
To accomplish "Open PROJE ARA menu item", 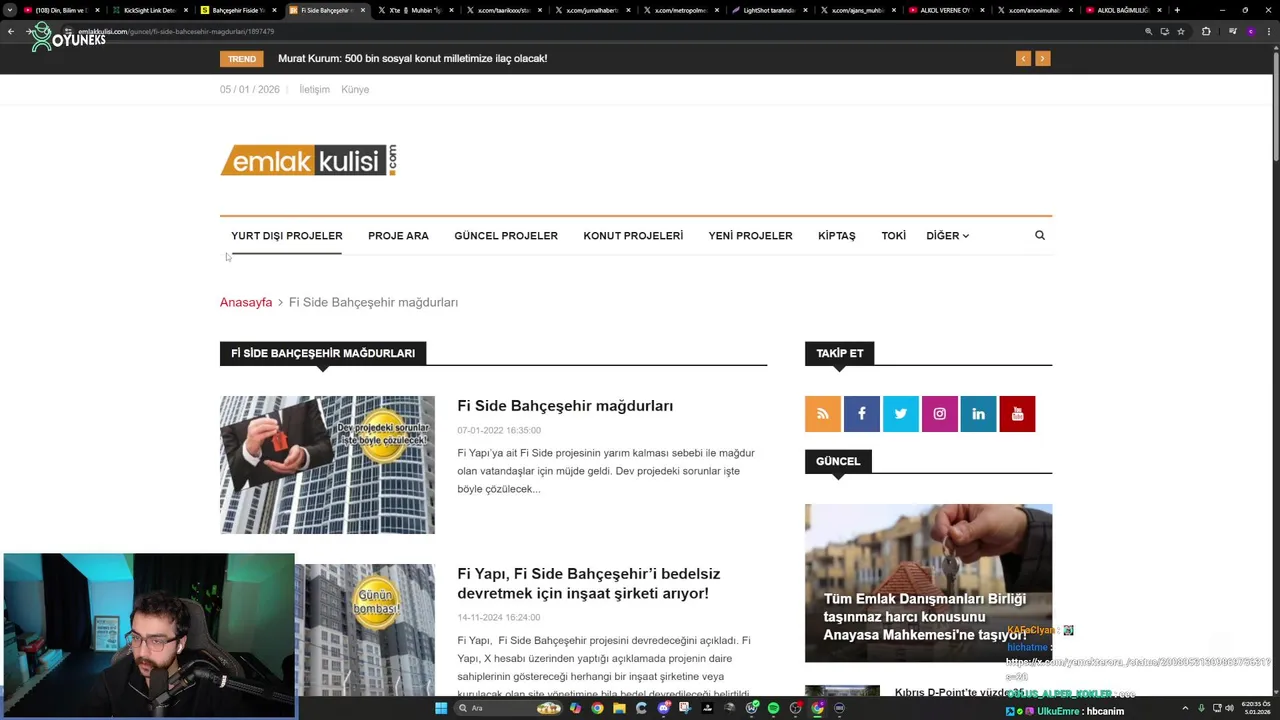I will 398,236.
